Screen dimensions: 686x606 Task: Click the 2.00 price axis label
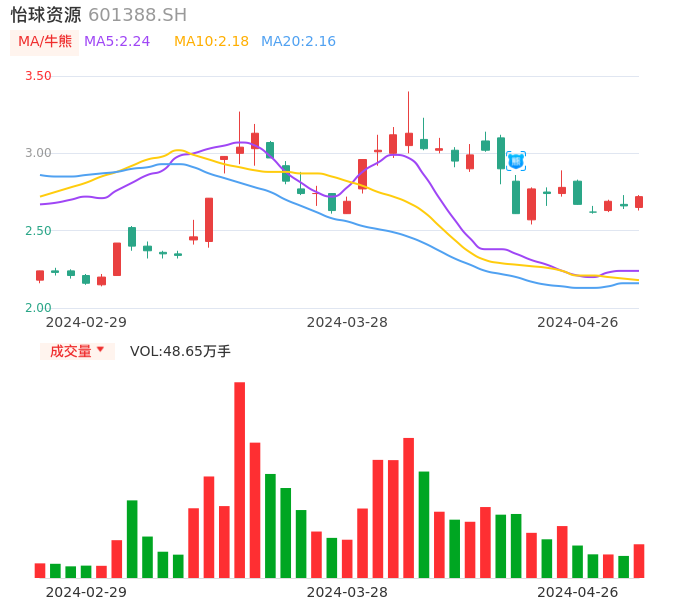point(38,308)
